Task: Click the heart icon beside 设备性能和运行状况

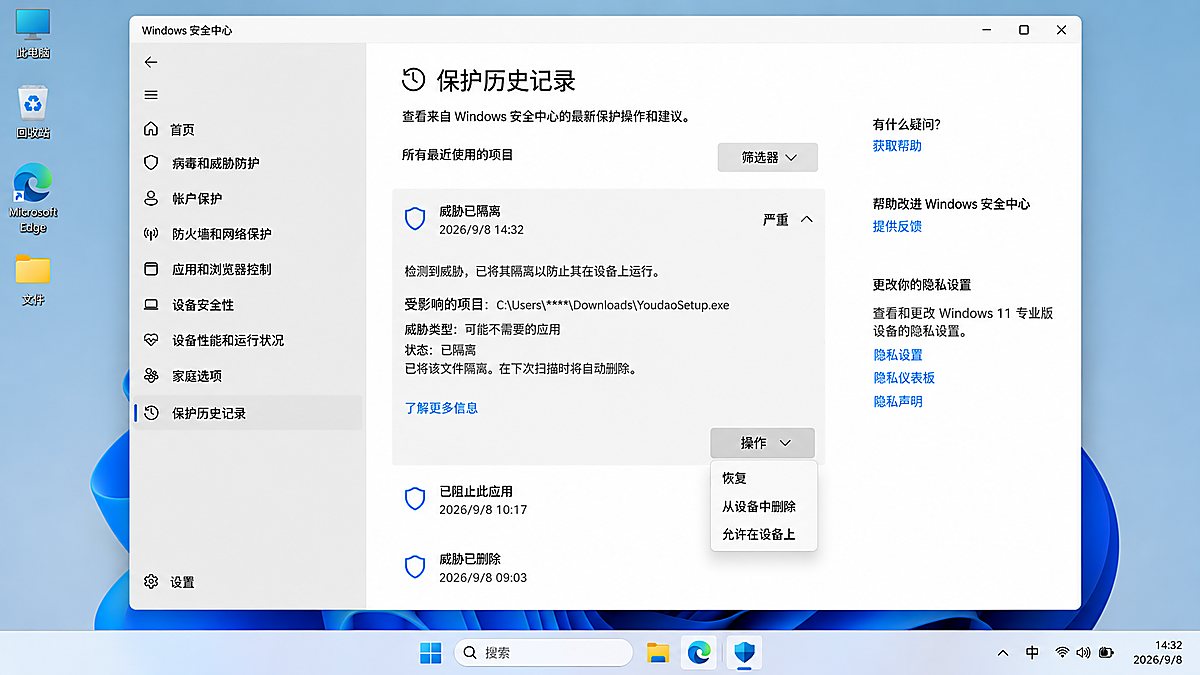Action: pos(151,341)
